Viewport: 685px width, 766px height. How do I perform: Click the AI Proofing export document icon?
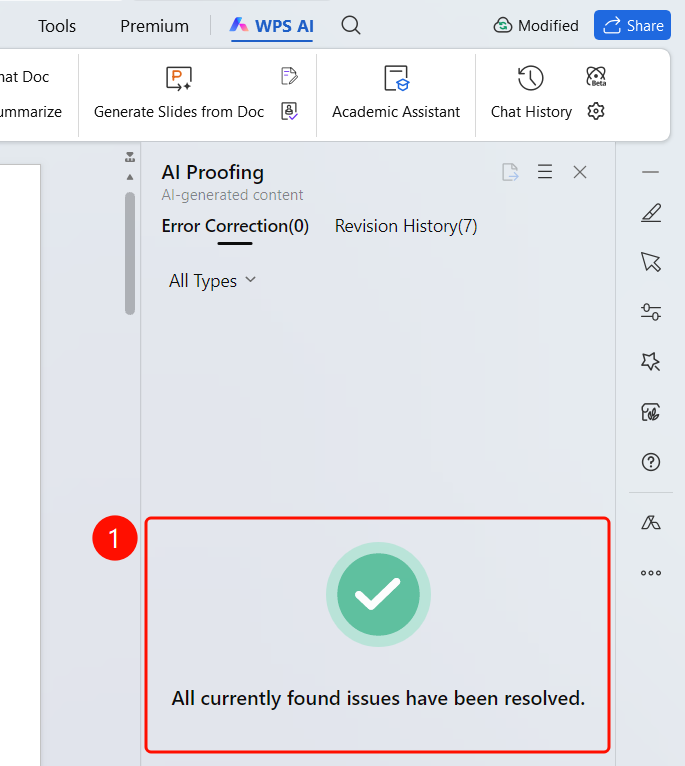[510, 172]
